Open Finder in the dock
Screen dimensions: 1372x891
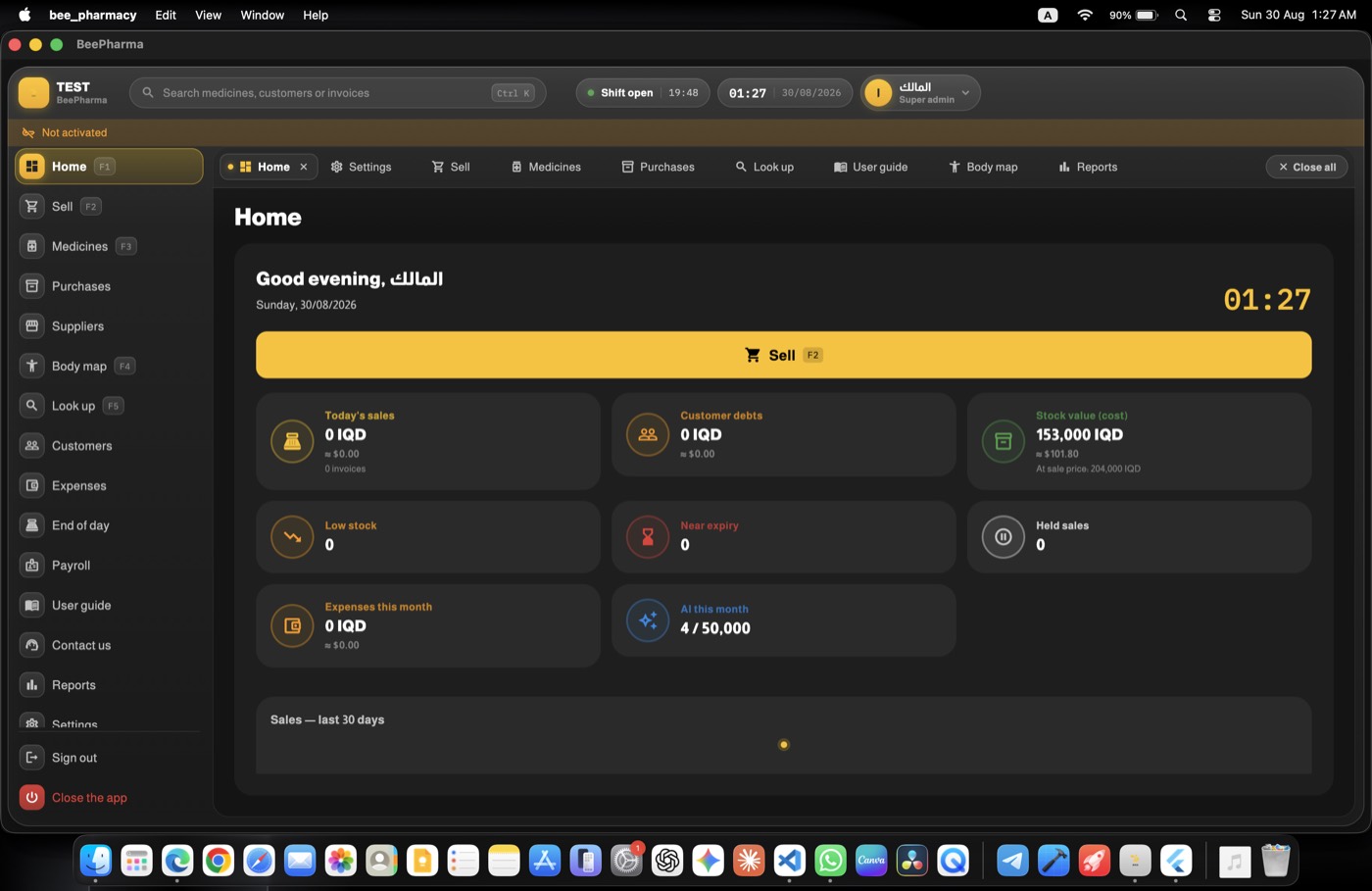click(x=96, y=861)
